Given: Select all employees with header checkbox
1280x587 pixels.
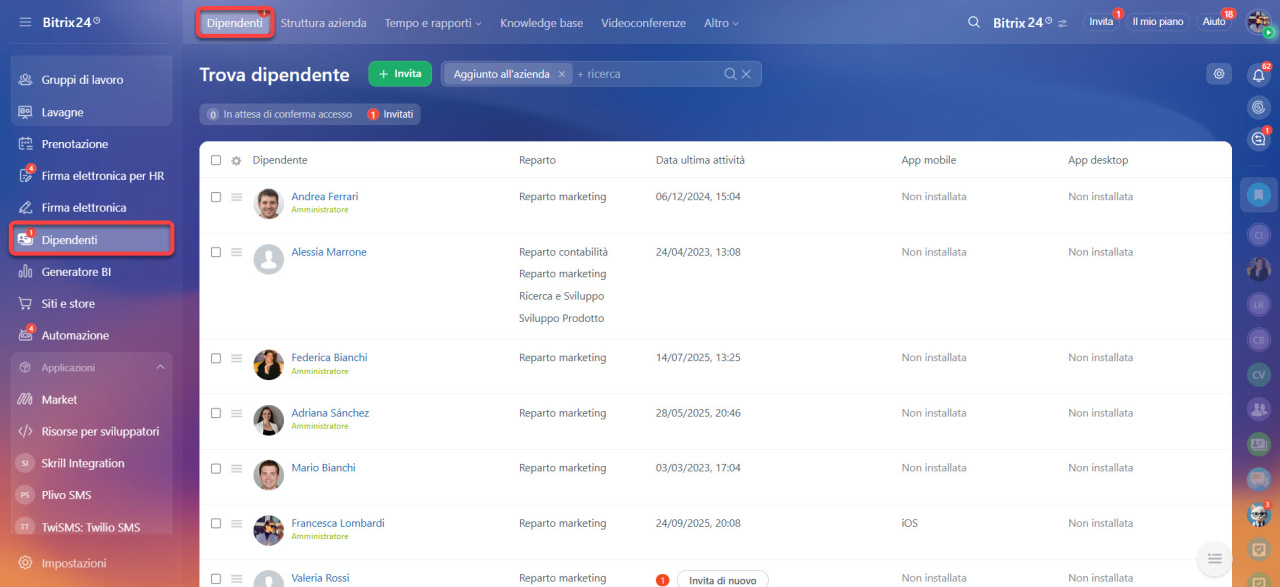Looking at the screenshot, I should (216, 160).
